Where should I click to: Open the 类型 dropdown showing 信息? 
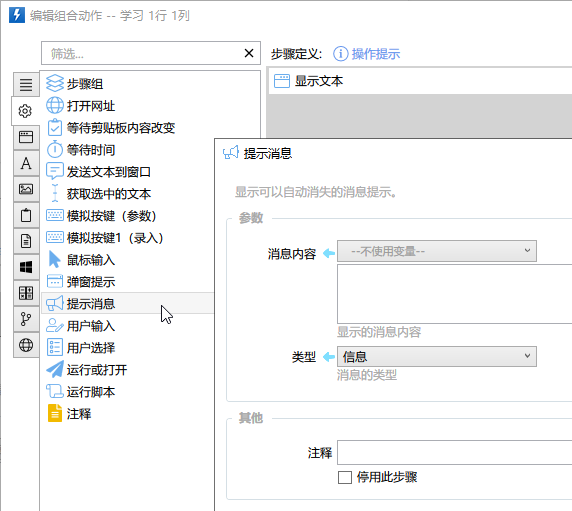pyautogui.click(x=437, y=356)
